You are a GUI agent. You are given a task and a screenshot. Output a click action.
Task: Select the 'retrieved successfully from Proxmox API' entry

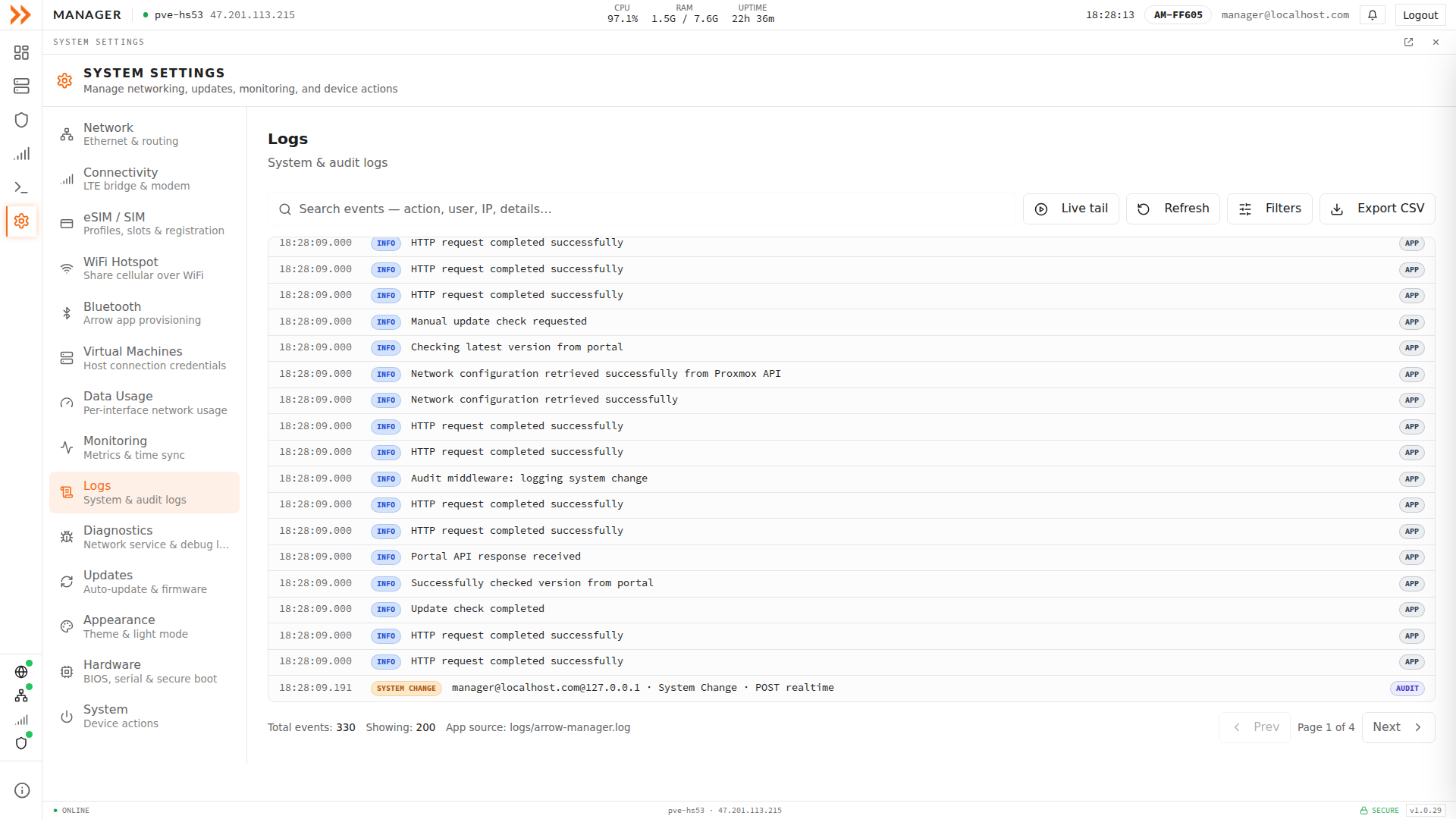click(x=851, y=375)
